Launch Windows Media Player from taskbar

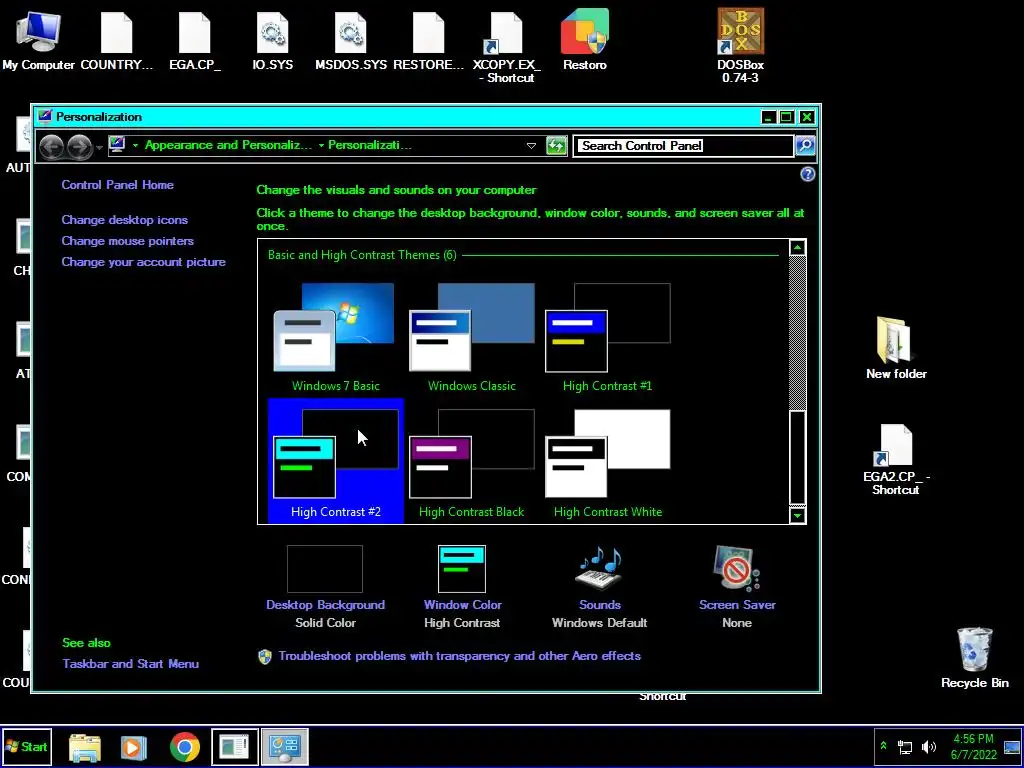(133, 747)
